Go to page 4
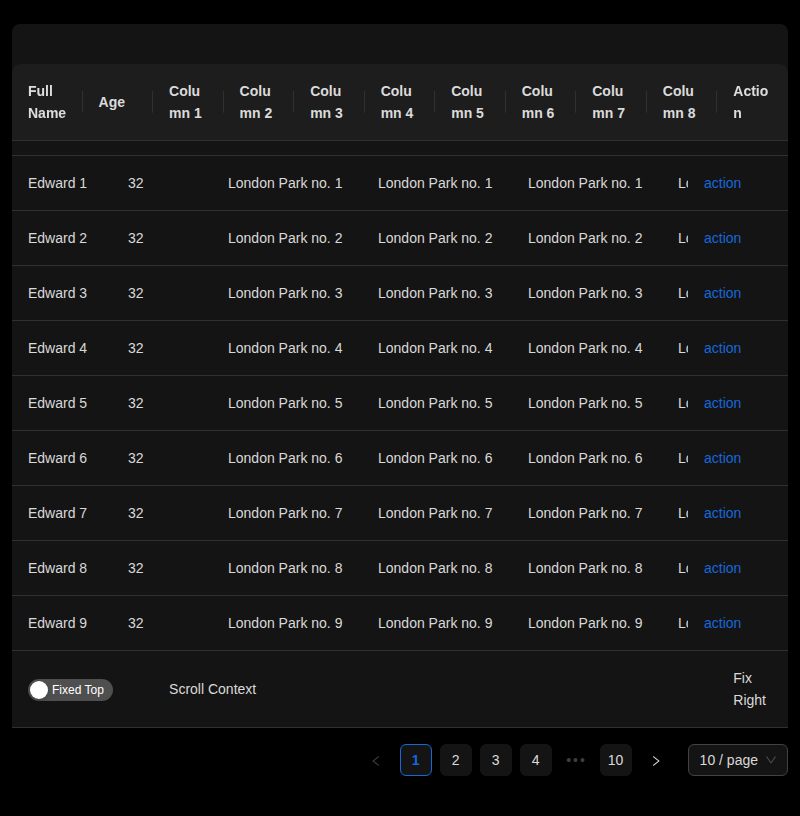The height and width of the screenshot is (816, 800). coord(536,760)
